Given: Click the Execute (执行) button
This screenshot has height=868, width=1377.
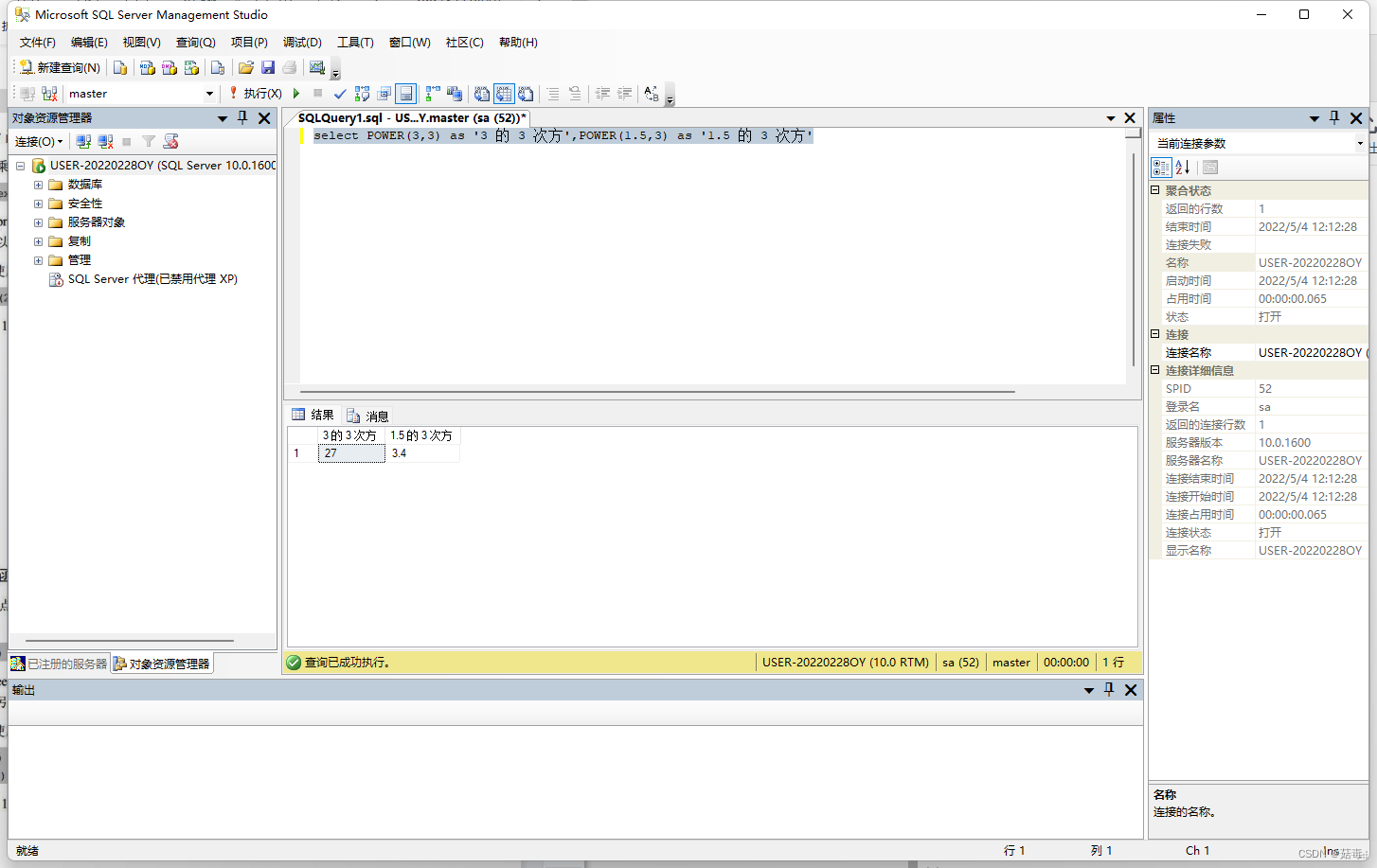Looking at the screenshot, I should 255,94.
